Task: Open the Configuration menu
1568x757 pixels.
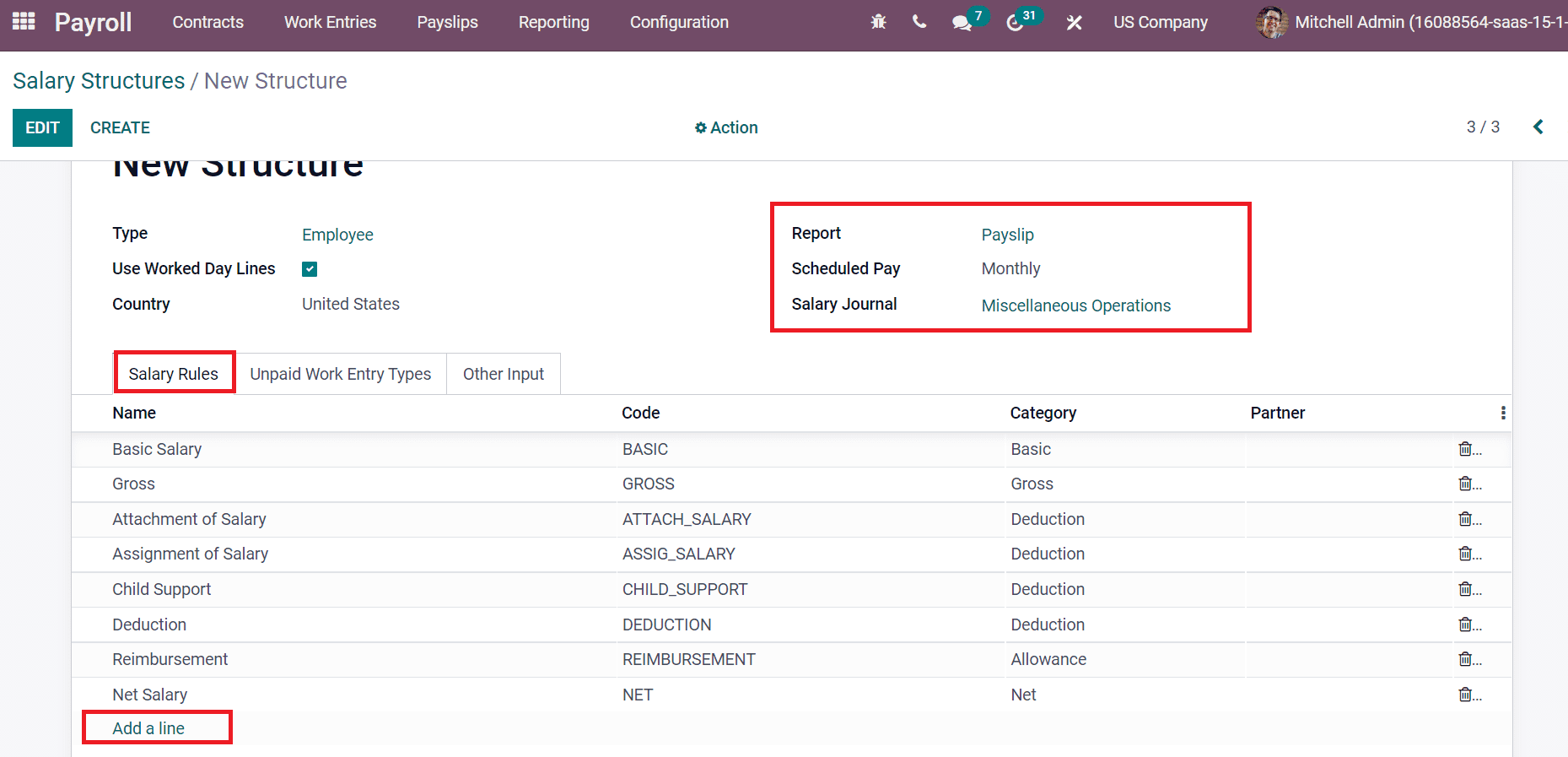Action: pos(679,23)
